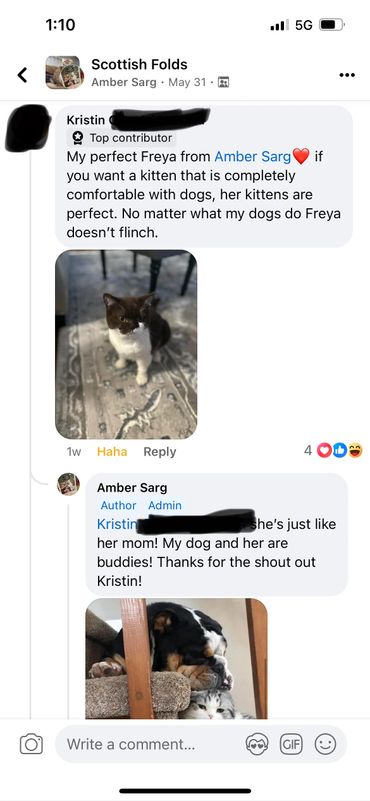Tap the Top contributor badge
Screen dimensions: 370x801
pyautogui.click(x=121, y=137)
